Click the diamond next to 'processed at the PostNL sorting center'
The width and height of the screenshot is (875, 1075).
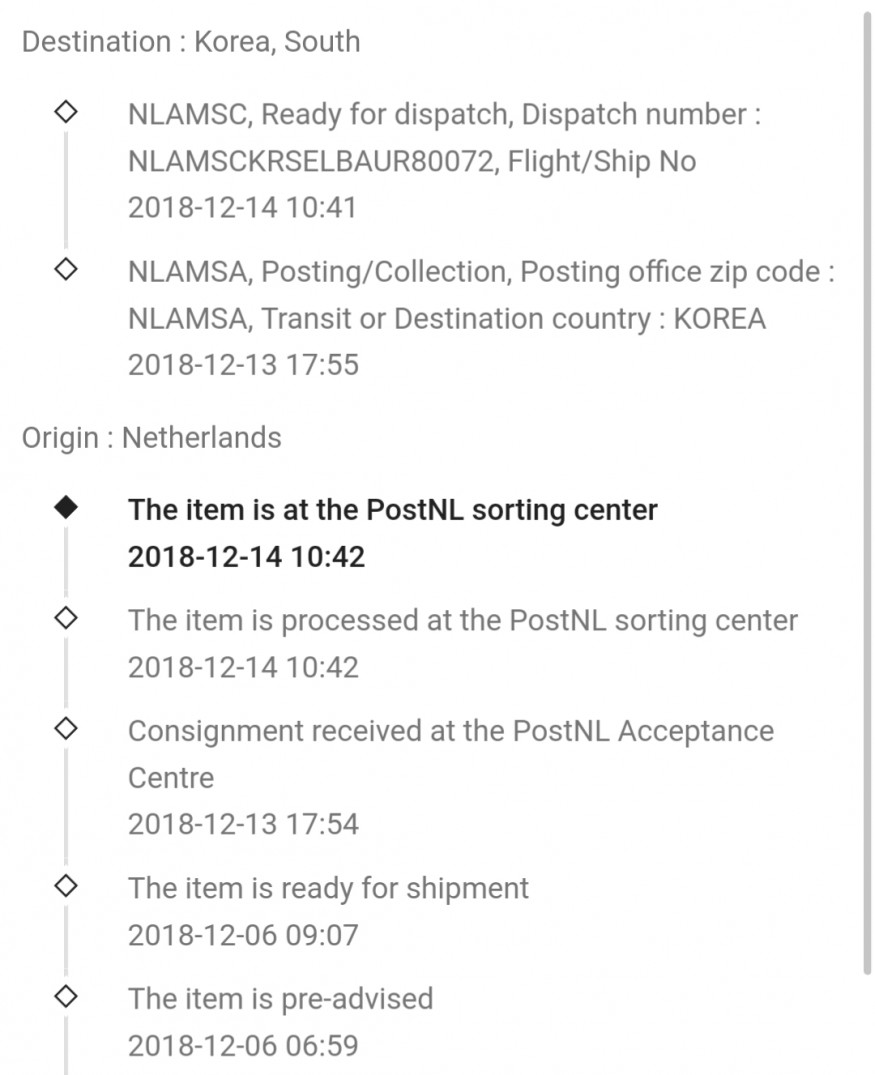tap(66, 618)
